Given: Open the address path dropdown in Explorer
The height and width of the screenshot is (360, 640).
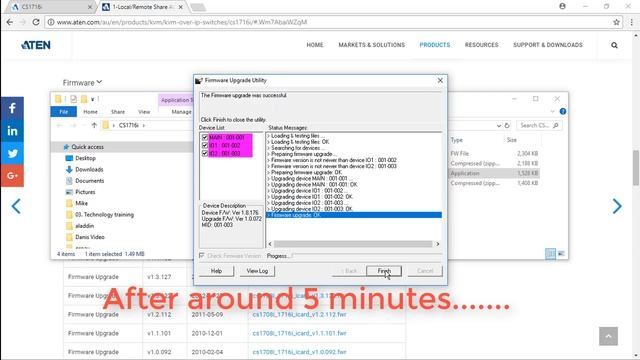Looking at the screenshot, I should coord(499,126).
